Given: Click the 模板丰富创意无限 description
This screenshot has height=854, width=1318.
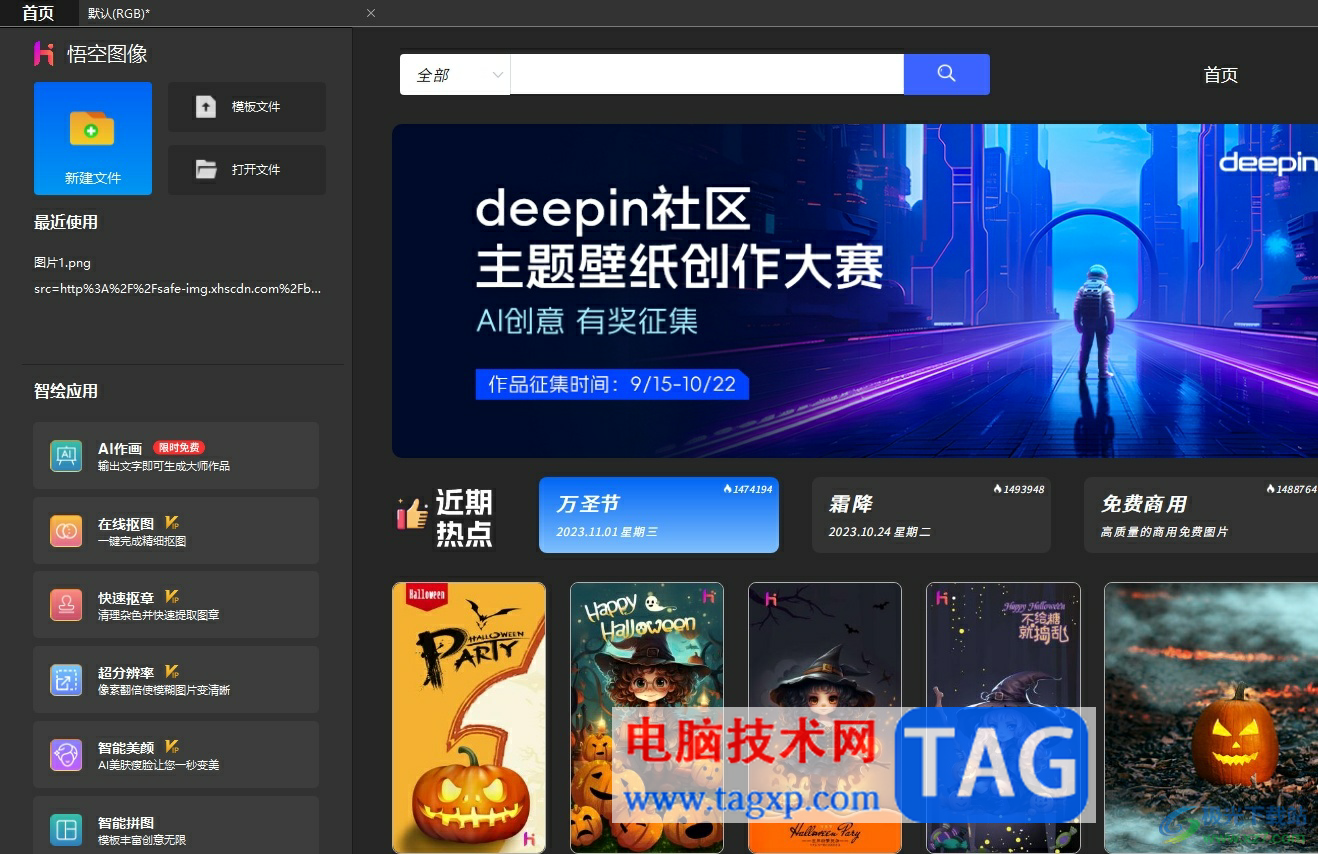Looking at the screenshot, I should pos(142,840).
